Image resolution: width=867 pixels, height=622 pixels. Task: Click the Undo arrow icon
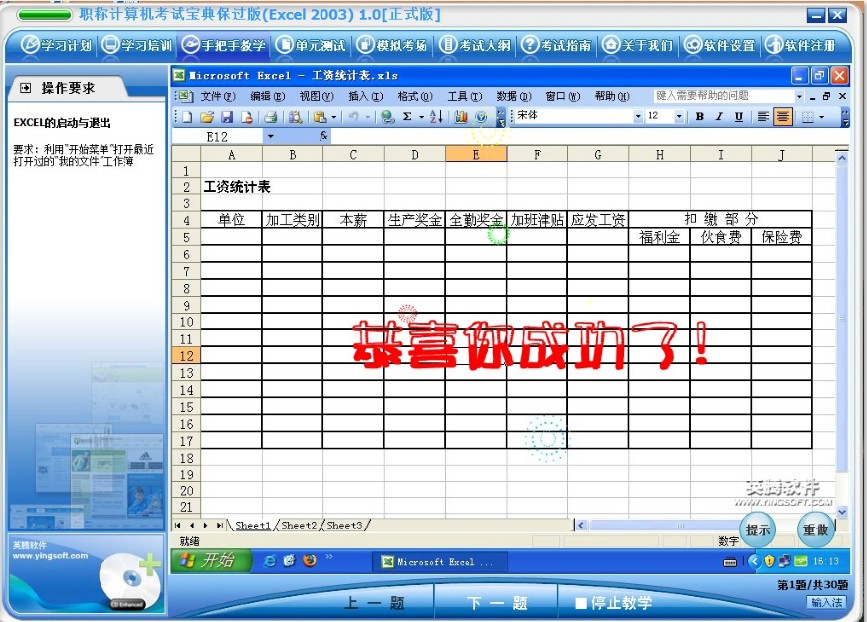coord(353,117)
